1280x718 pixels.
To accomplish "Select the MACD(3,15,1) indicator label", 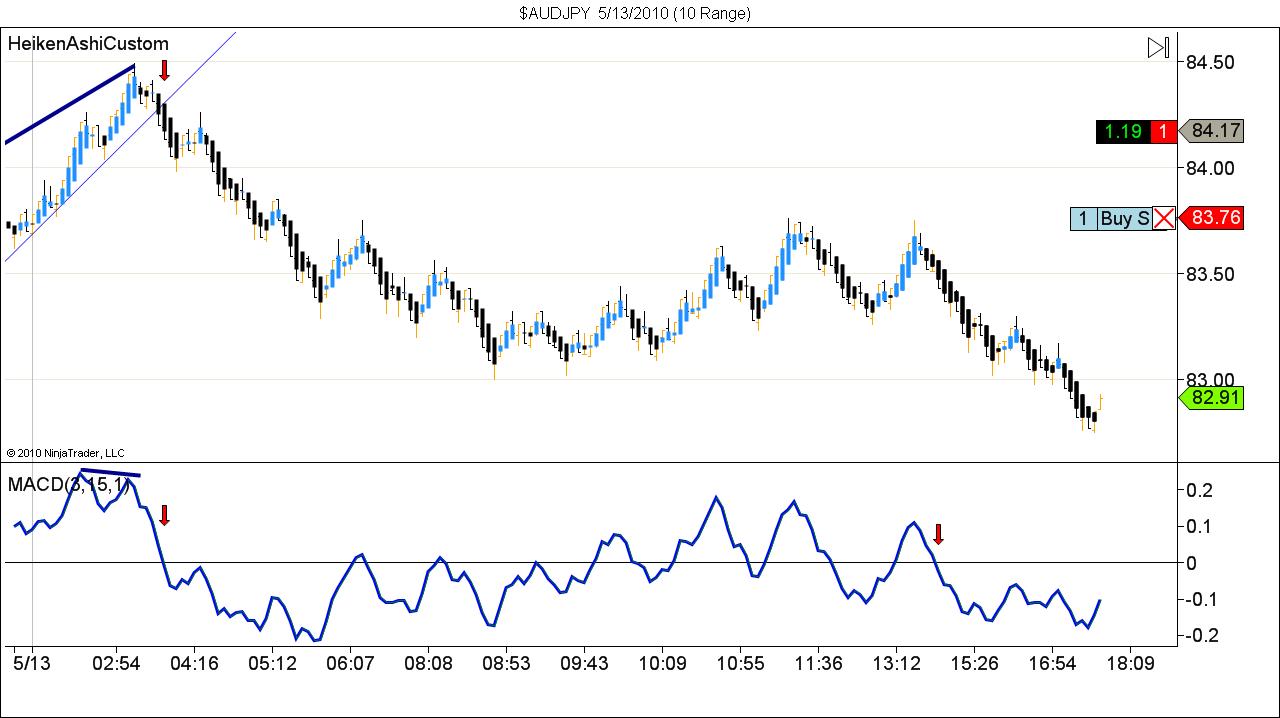I will (60, 486).
